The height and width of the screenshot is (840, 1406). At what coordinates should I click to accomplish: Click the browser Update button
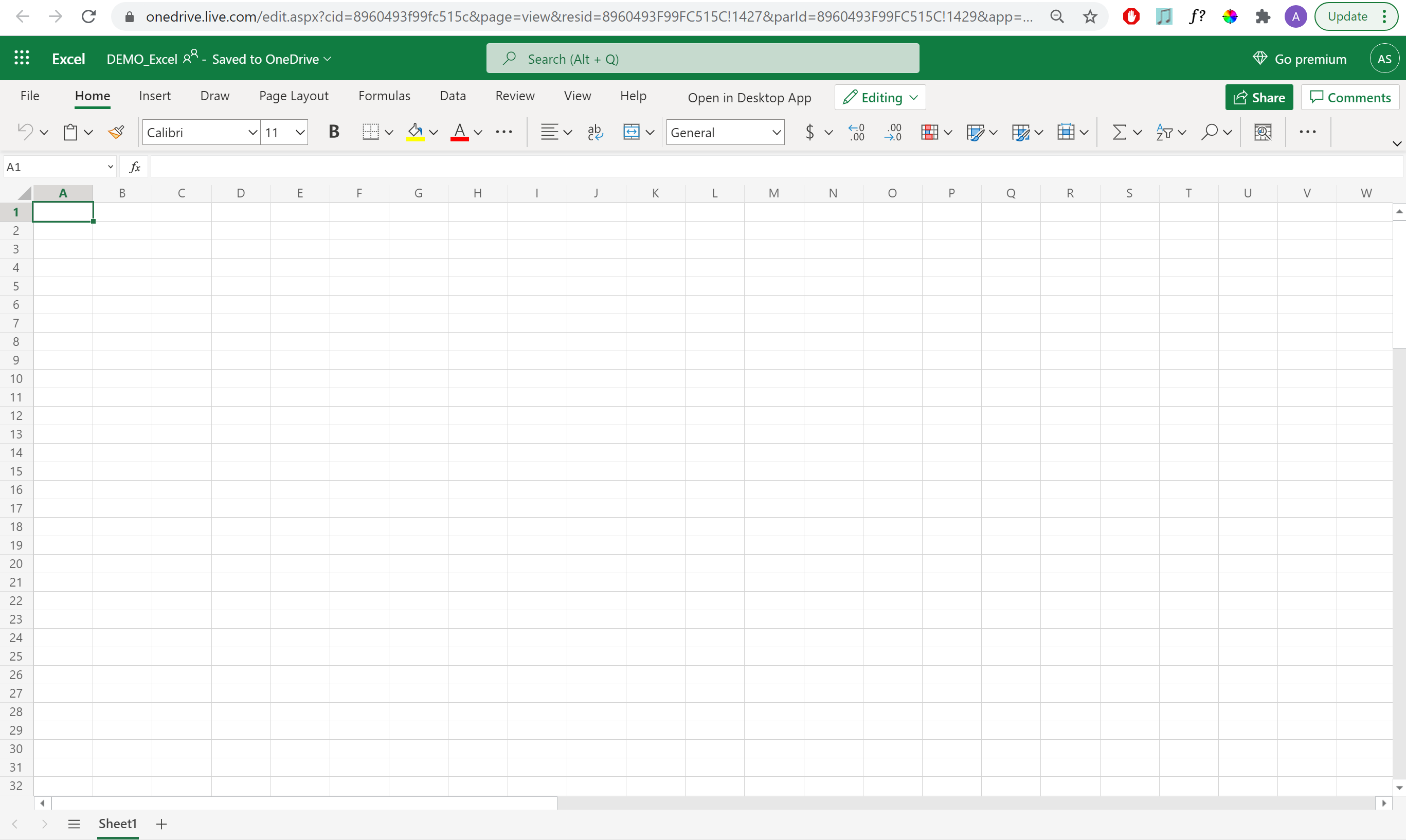coord(1357,16)
